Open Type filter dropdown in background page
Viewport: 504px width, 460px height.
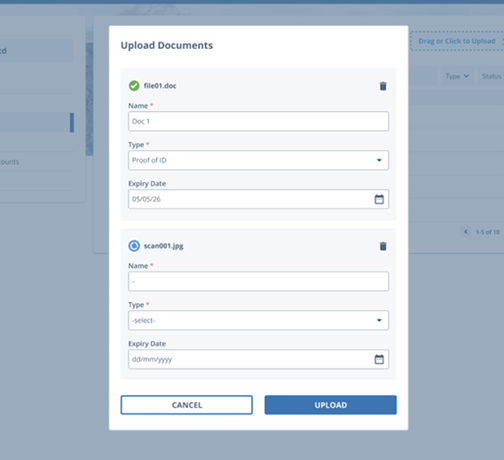tap(457, 76)
